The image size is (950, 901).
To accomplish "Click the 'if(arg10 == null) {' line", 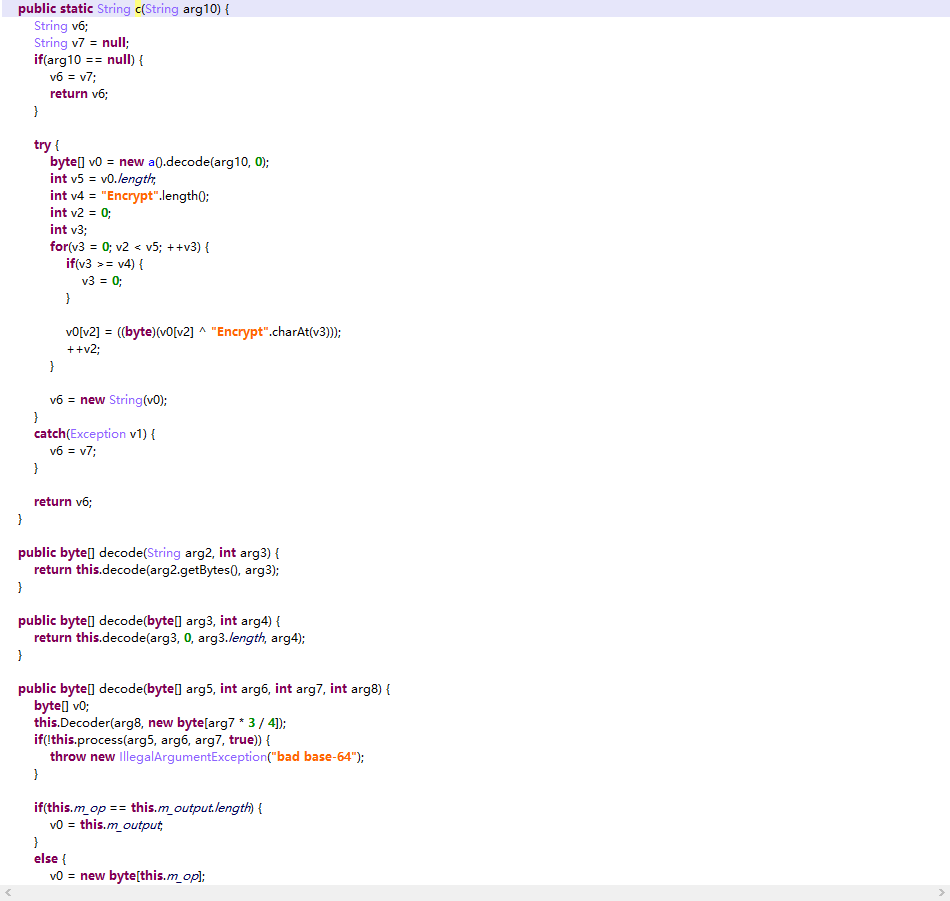I will point(88,60).
